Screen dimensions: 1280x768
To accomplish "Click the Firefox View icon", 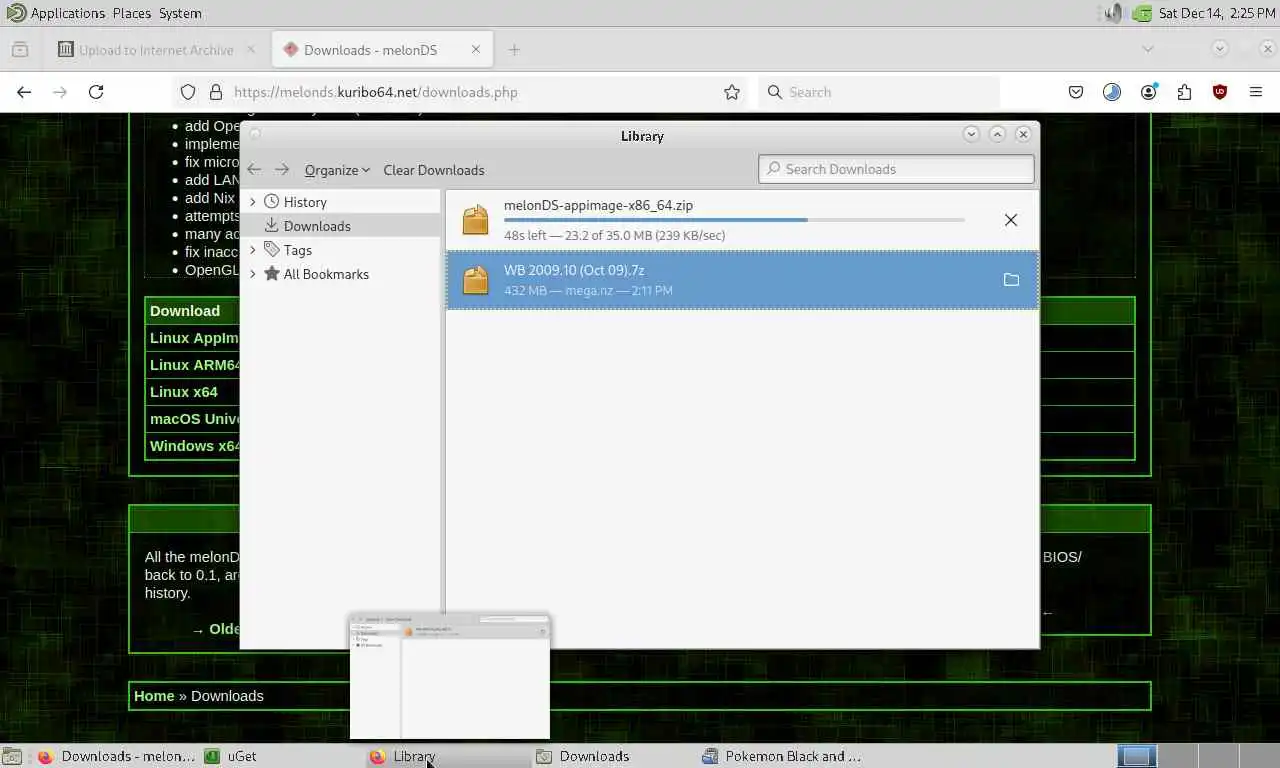I will point(20,50).
